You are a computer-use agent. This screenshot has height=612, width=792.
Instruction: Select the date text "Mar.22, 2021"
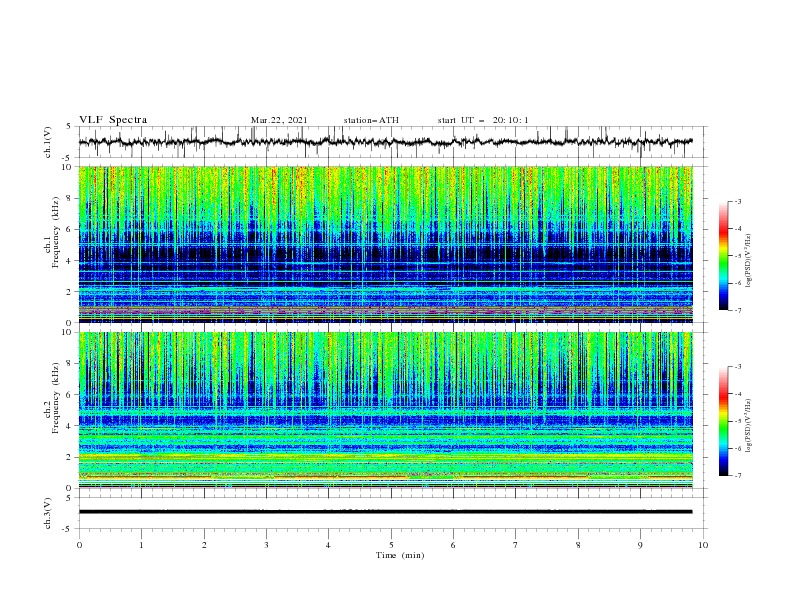click(279, 120)
